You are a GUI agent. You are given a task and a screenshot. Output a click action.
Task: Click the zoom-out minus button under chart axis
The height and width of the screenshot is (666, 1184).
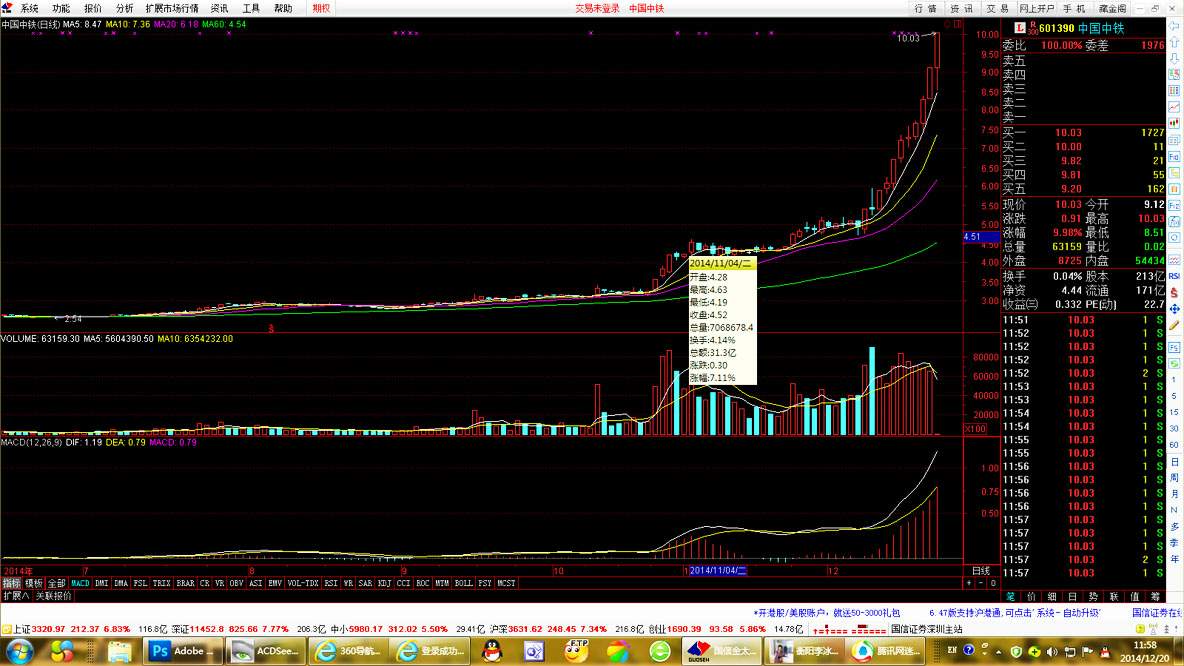pyautogui.click(x=981, y=583)
